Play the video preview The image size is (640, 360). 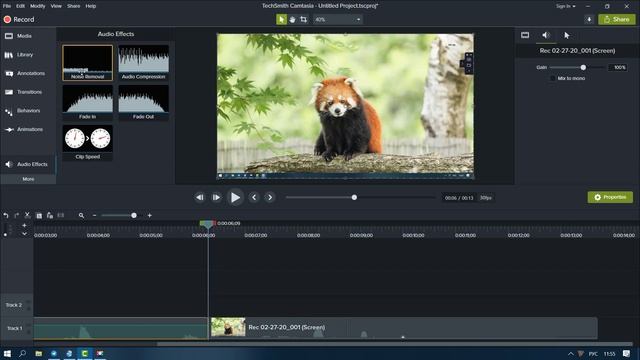click(x=235, y=198)
